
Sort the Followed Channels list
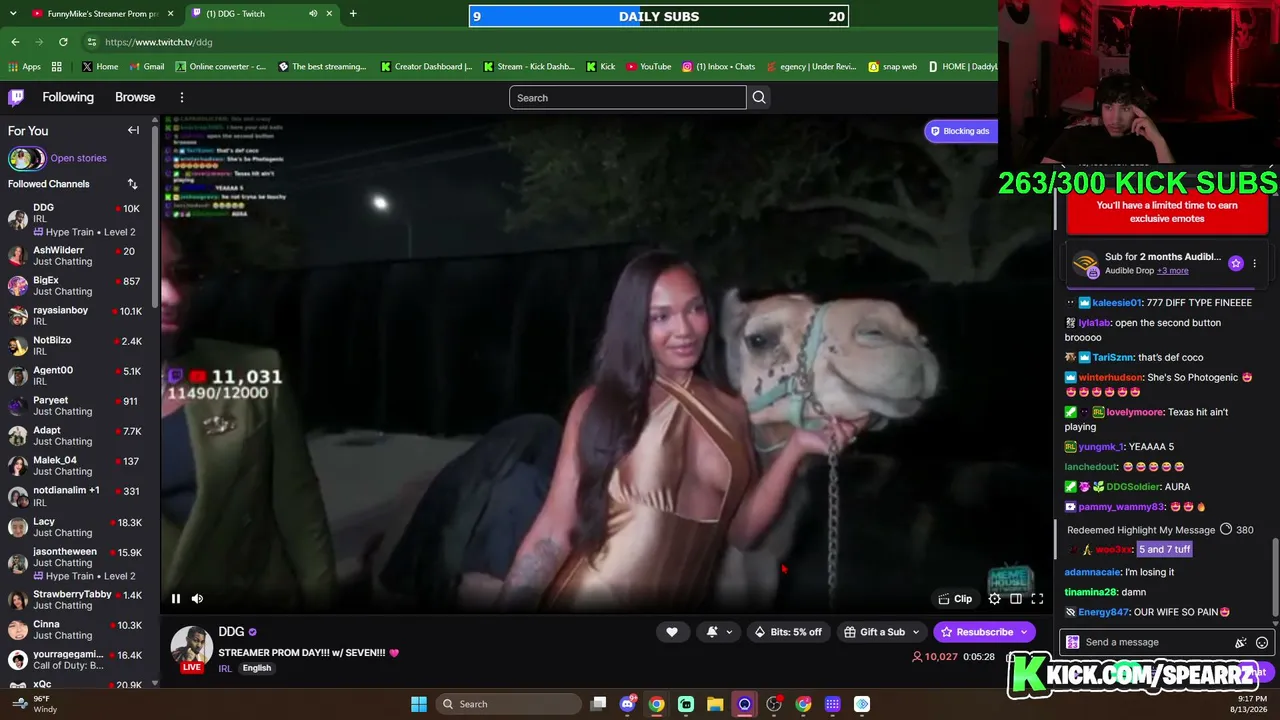(x=132, y=184)
